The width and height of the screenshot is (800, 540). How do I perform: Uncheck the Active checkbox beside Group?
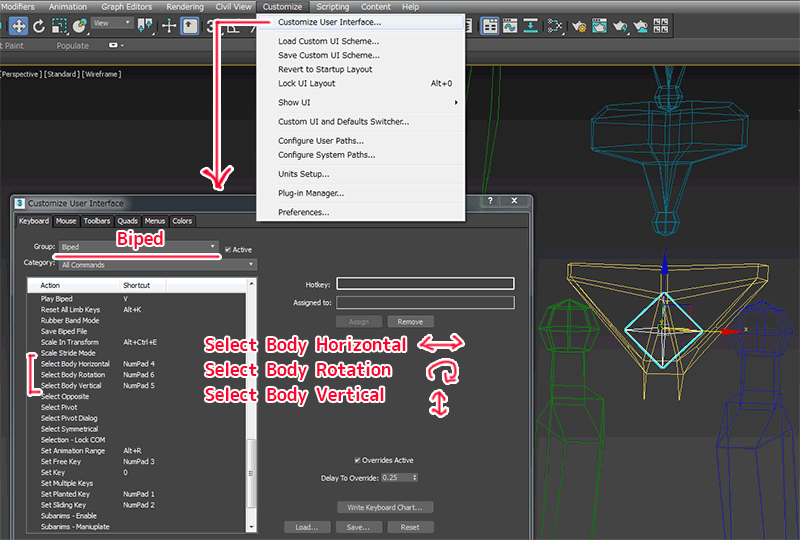[229, 249]
